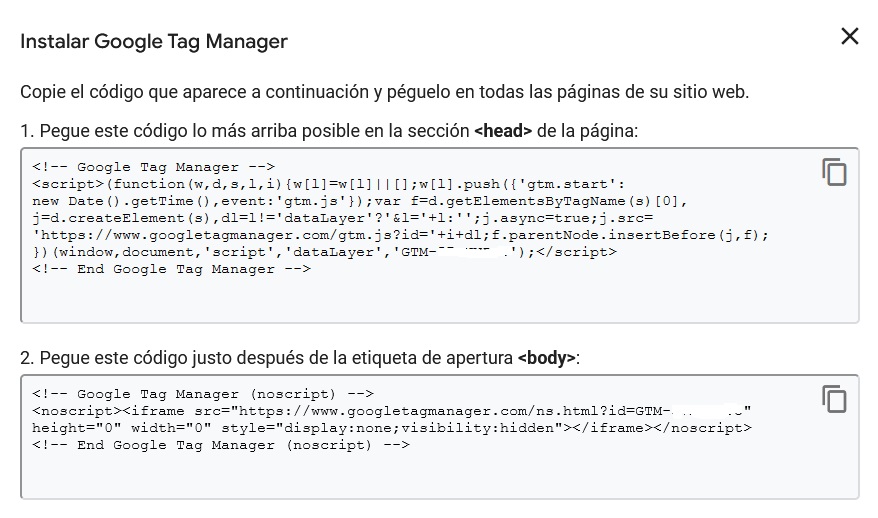Click the '<!-- End Google Tag Manager (noscript) -->' line
The width and height of the screenshot is (878, 518).
pyautogui.click(x=221, y=445)
